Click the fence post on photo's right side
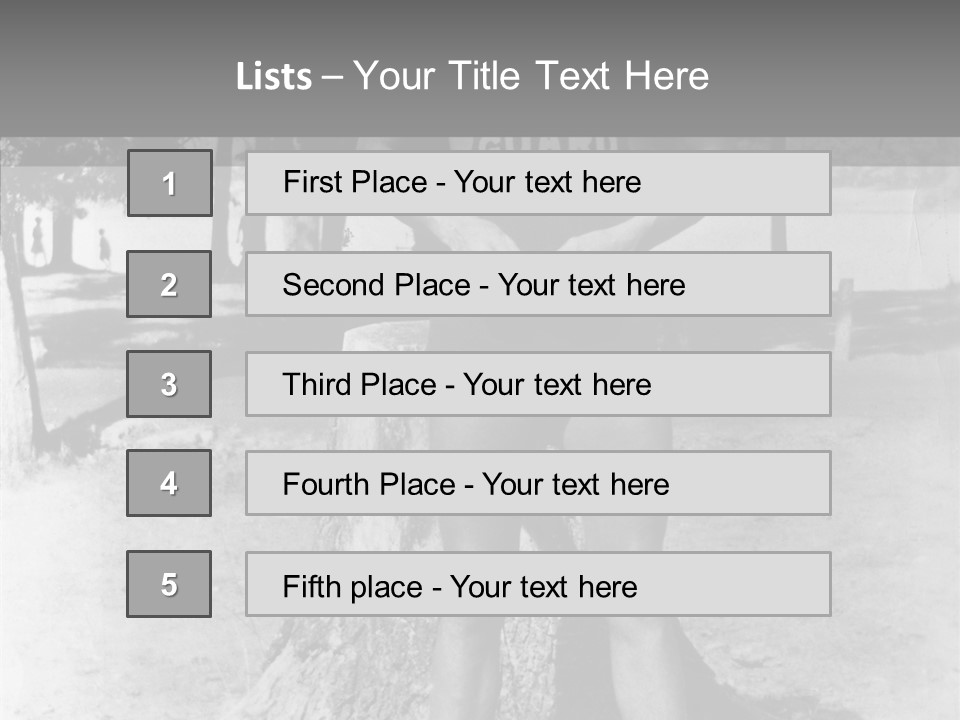 (845, 318)
